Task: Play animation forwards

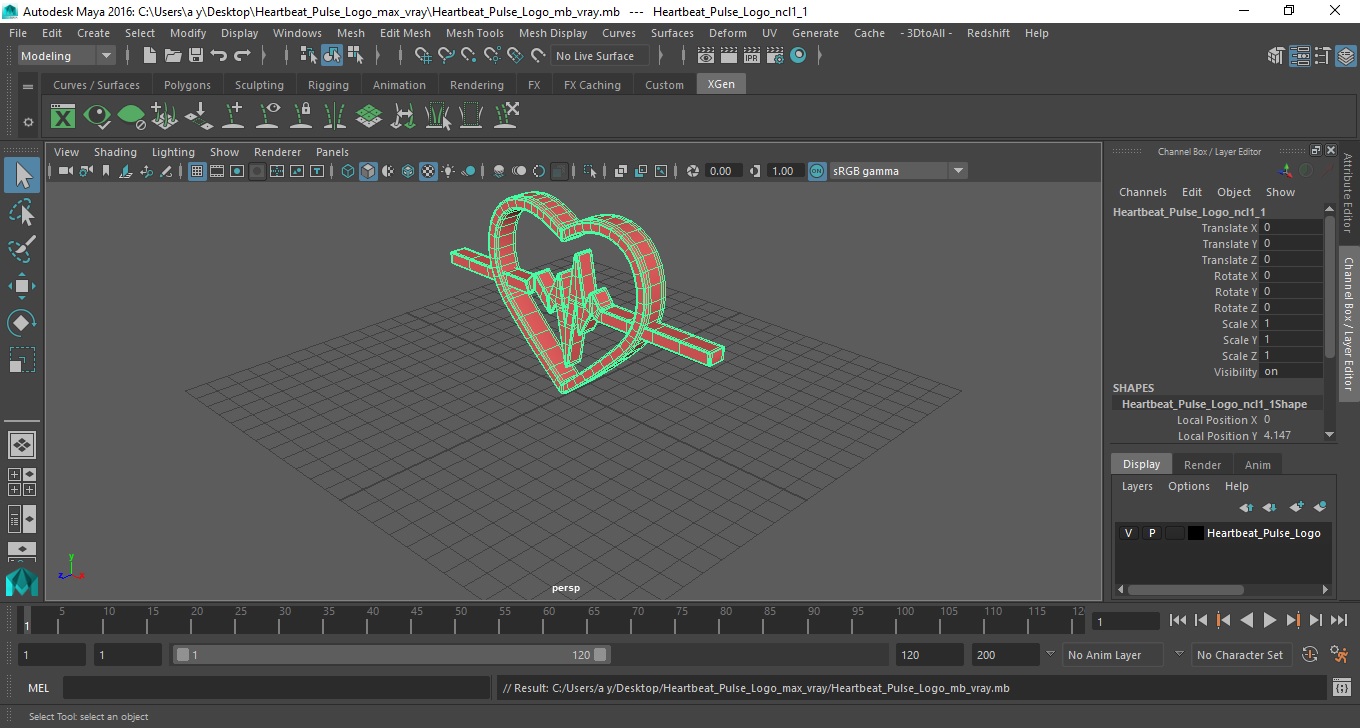Action: click(x=1270, y=620)
